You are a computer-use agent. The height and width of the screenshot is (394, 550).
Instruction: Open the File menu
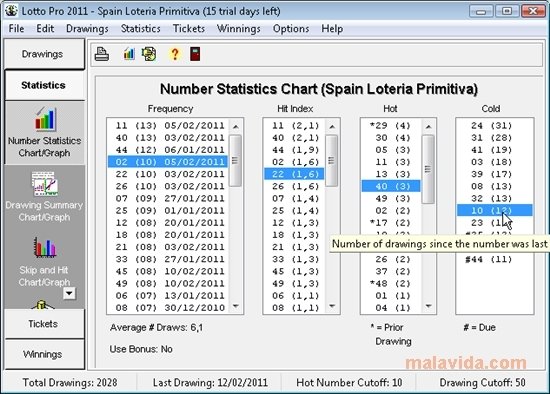(x=16, y=29)
